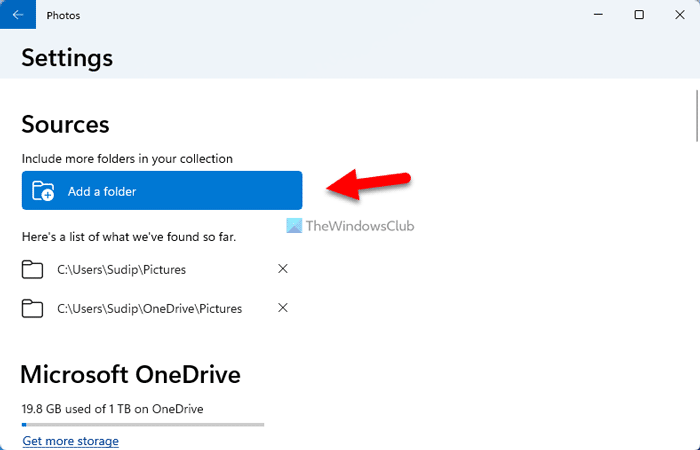The image size is (700, 450).
Task: Click the back arrow in title bar
Action: tap(18, 15)
